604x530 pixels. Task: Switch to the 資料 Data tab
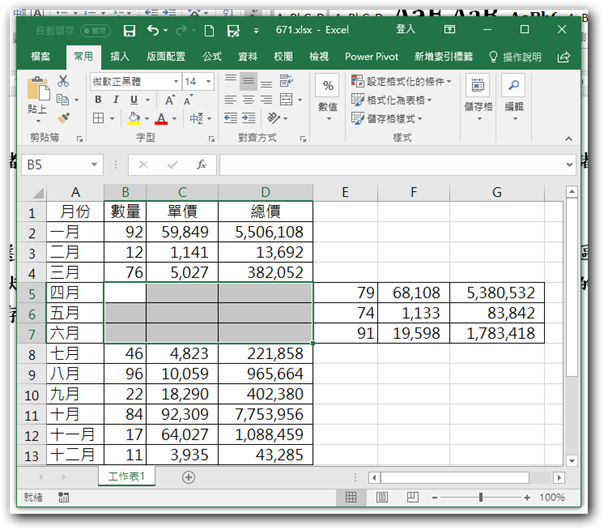coord(247,57)
